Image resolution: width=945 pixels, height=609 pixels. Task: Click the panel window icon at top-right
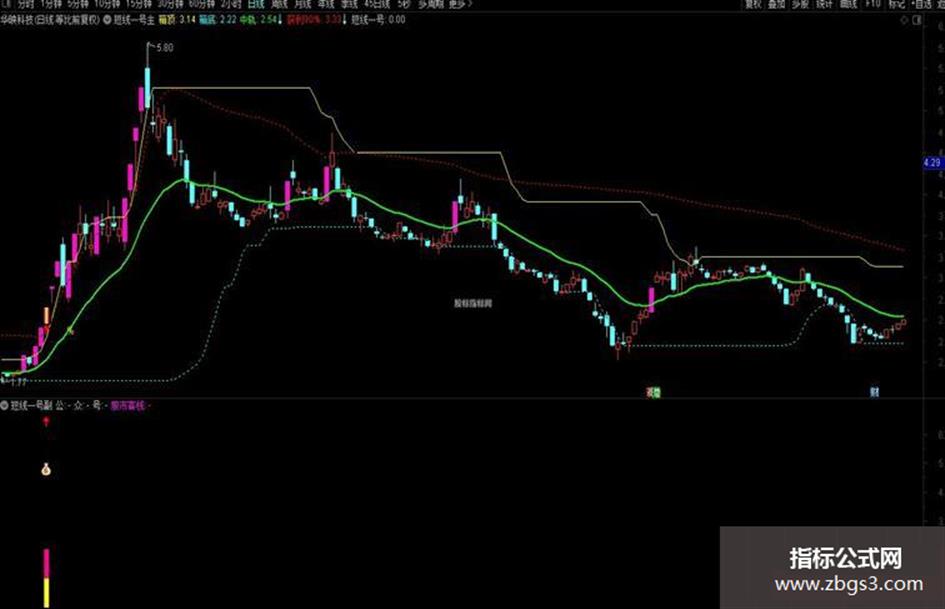(917, 20)
